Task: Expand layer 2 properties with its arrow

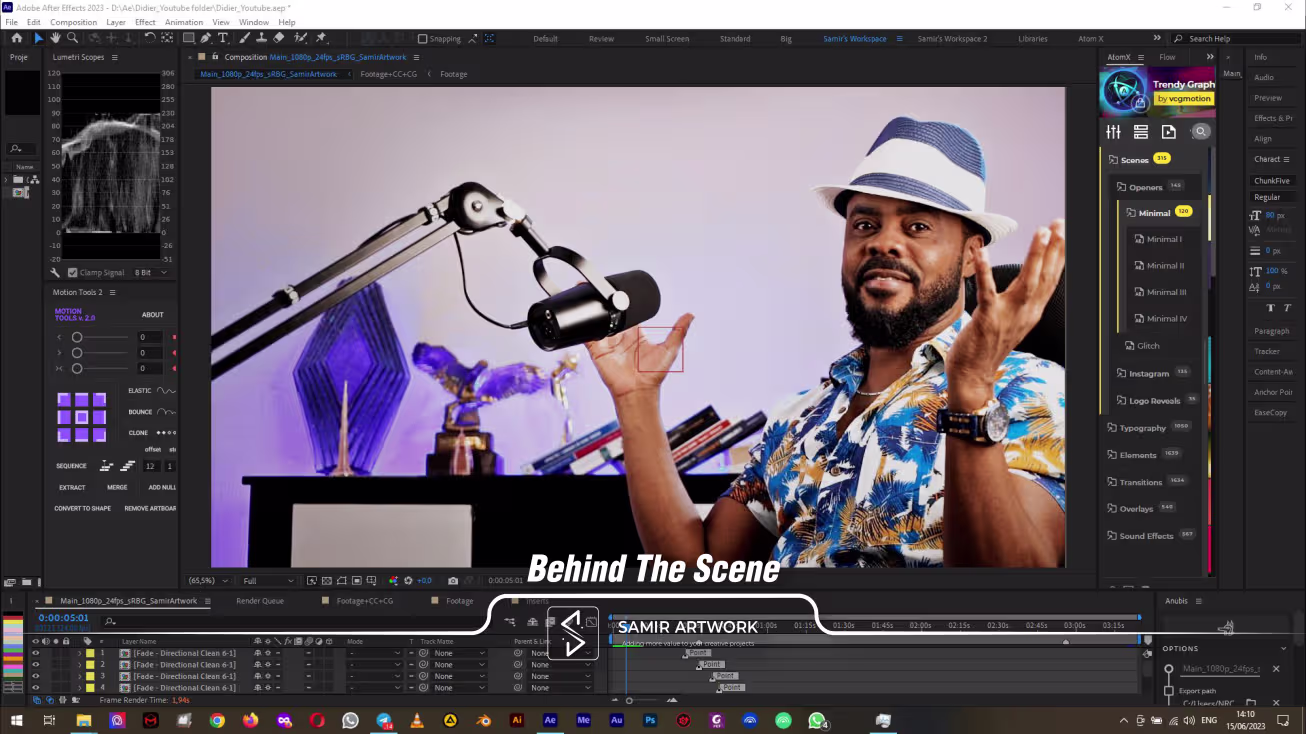Action: tap(79, 665)
